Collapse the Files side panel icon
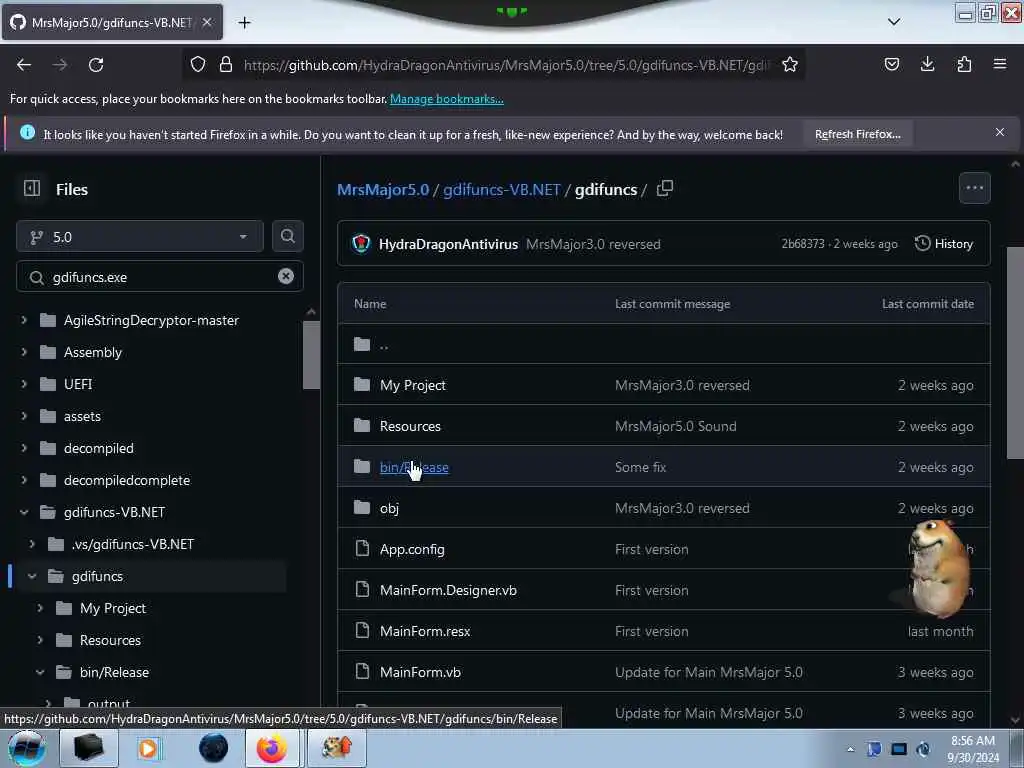1024x768 pixels. 31,189
